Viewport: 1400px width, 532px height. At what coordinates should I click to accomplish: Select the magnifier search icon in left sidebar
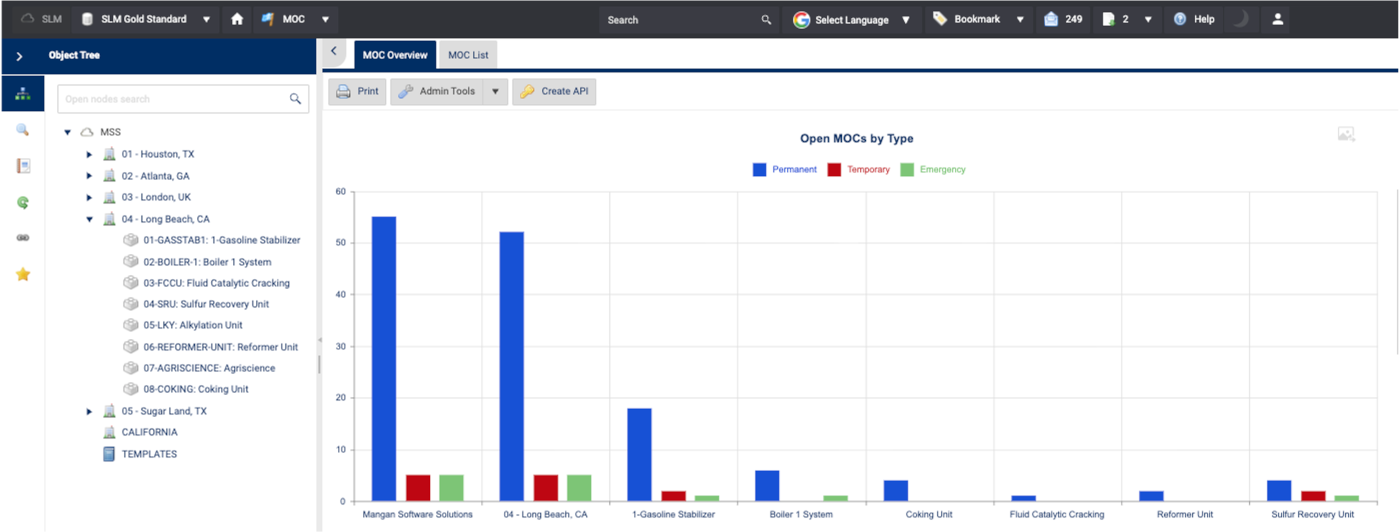23,130
